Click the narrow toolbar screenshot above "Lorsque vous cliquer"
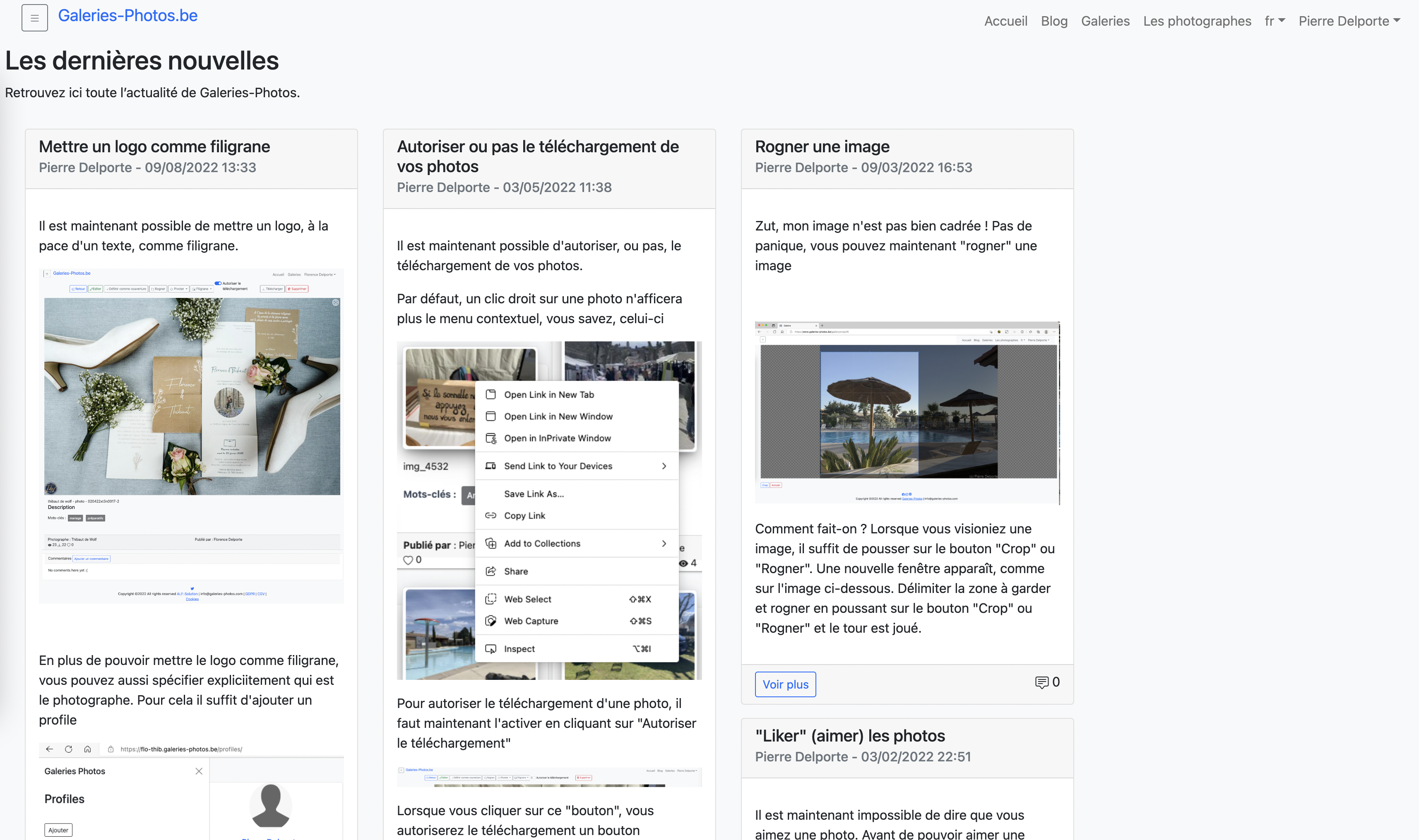The width and height of the screenshot is (1419, 840). 549,777
